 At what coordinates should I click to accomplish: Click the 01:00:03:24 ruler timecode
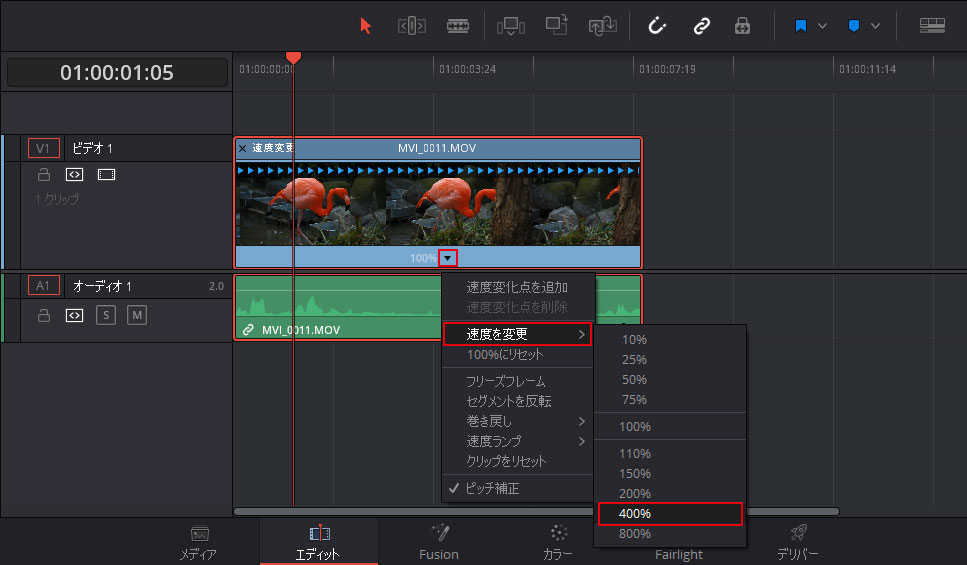click(467, 69)
